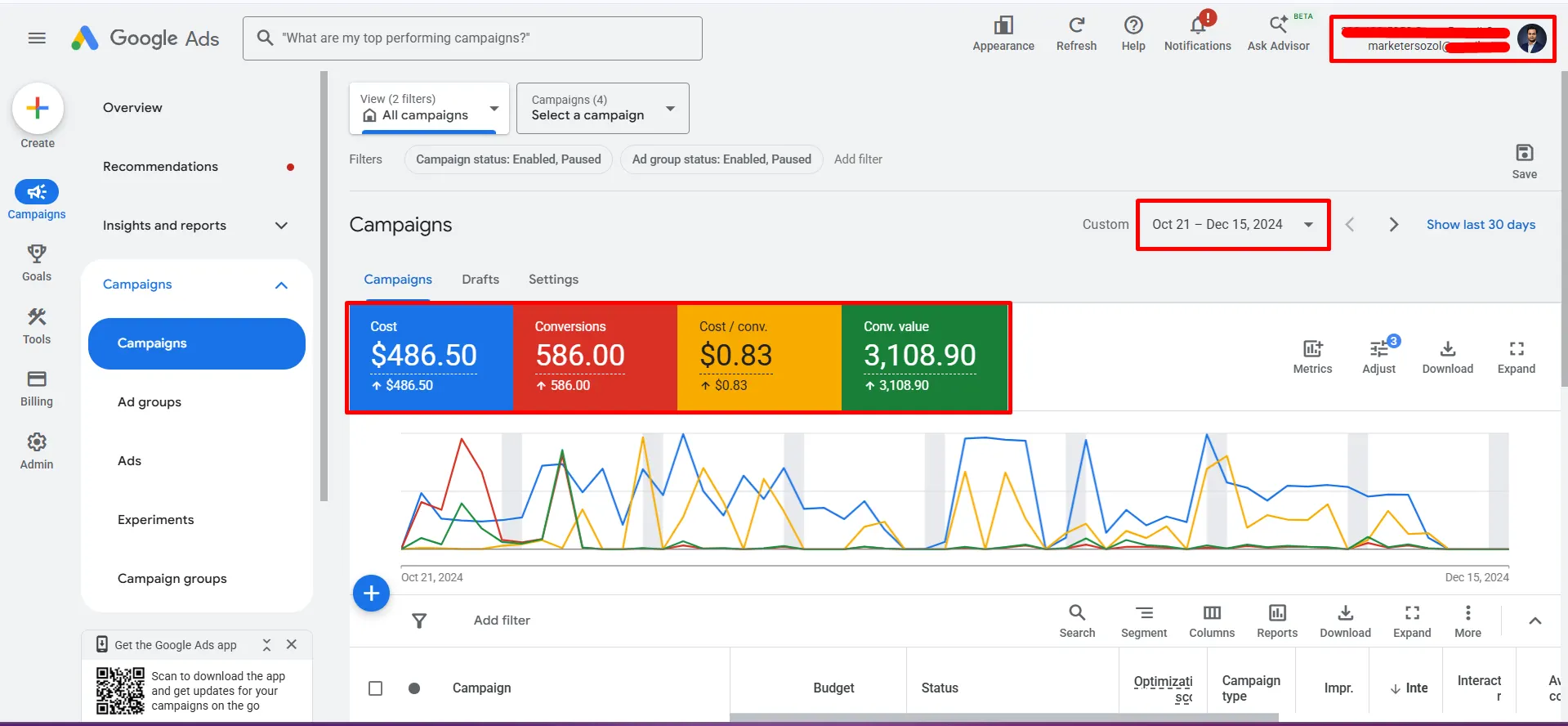Open Notifications bell with alert
This screenshot has width=1568, height=726.
(1198, 26)
